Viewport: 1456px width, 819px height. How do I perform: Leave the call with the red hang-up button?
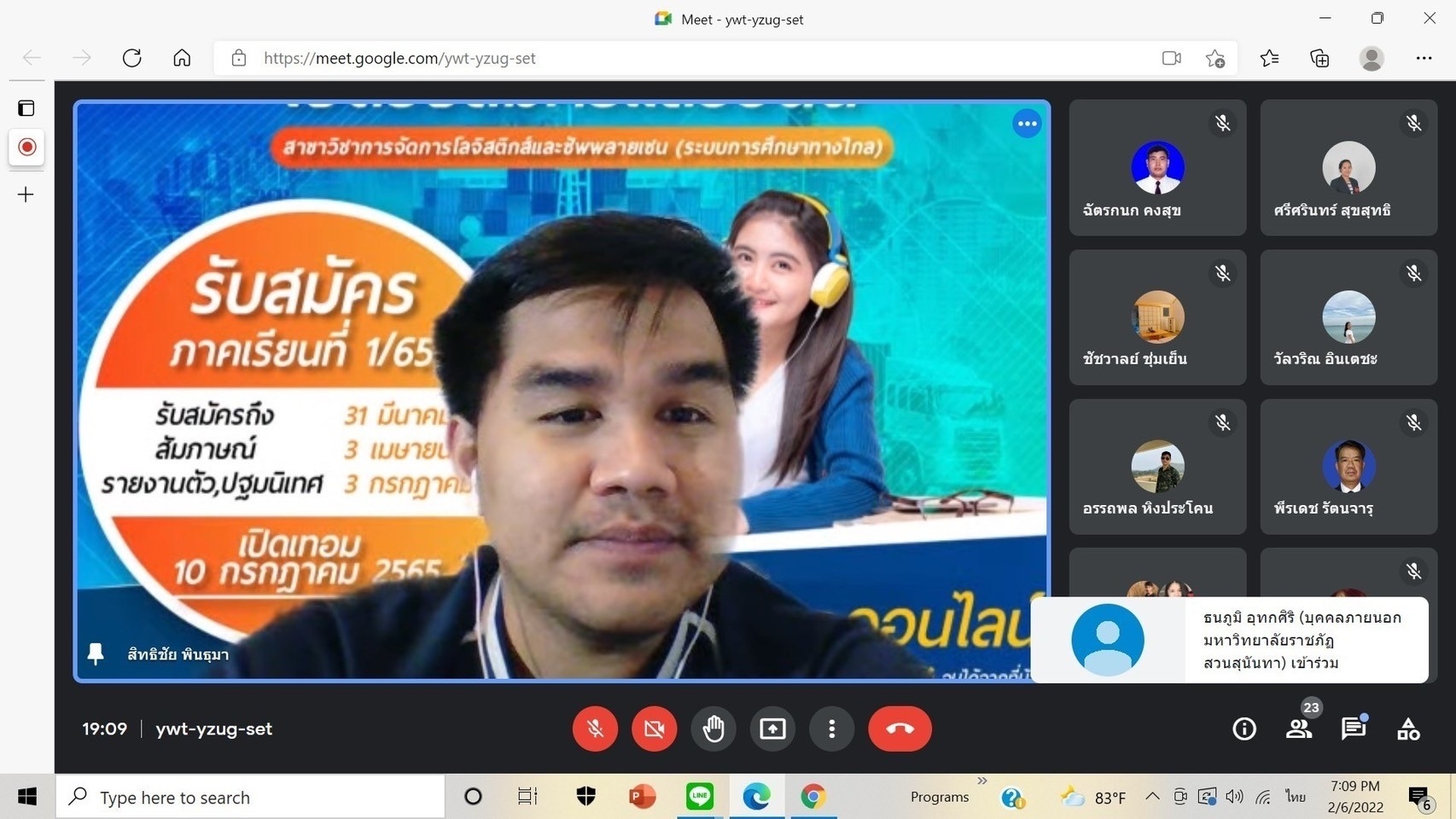click(900, 729)
